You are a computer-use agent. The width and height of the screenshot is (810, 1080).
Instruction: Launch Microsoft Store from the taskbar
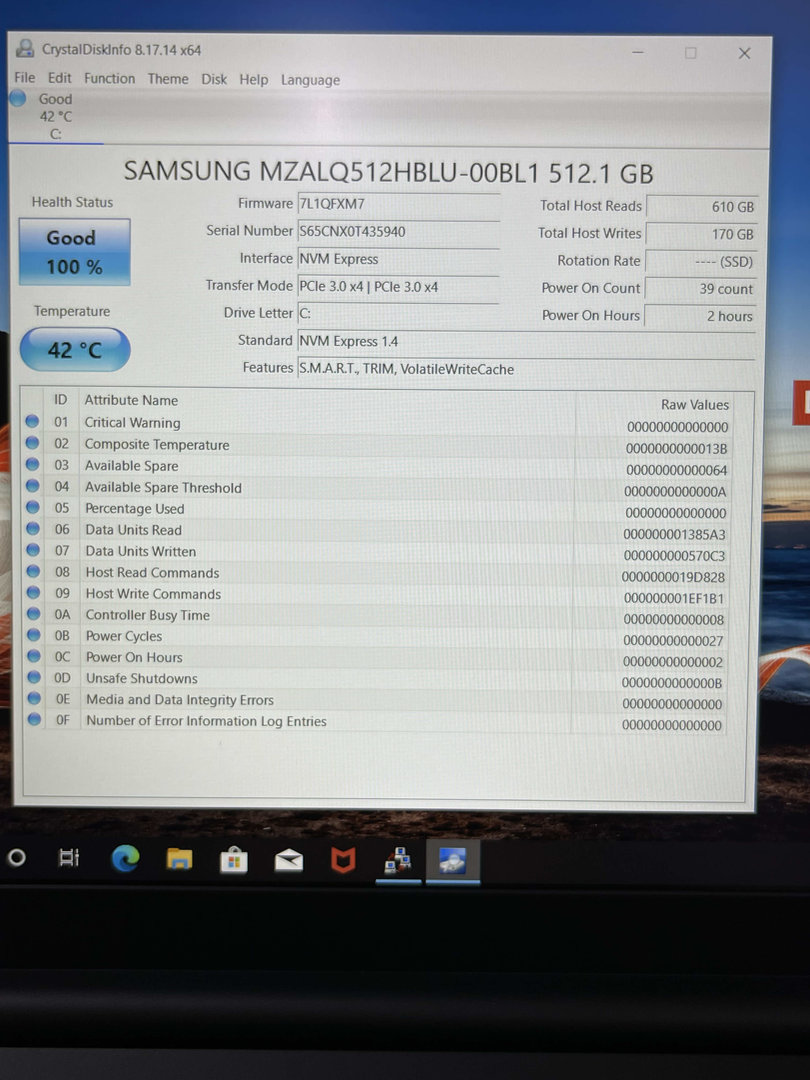[x=234, y=859]
